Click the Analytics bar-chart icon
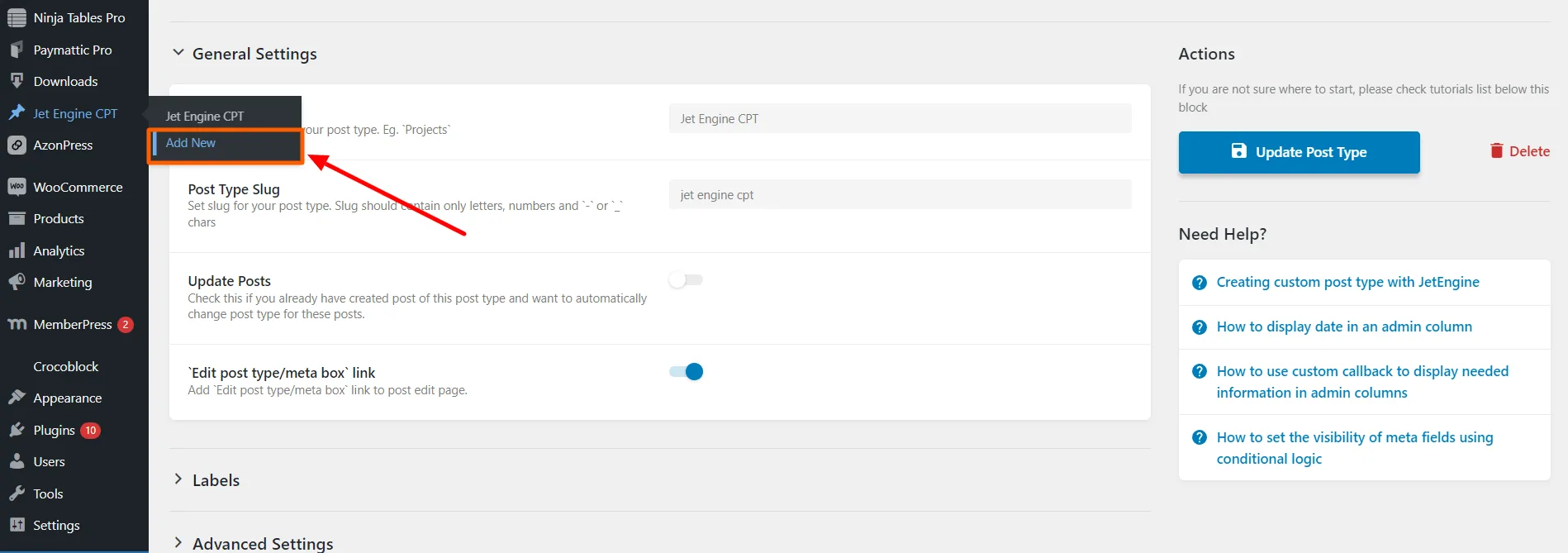 17,250
